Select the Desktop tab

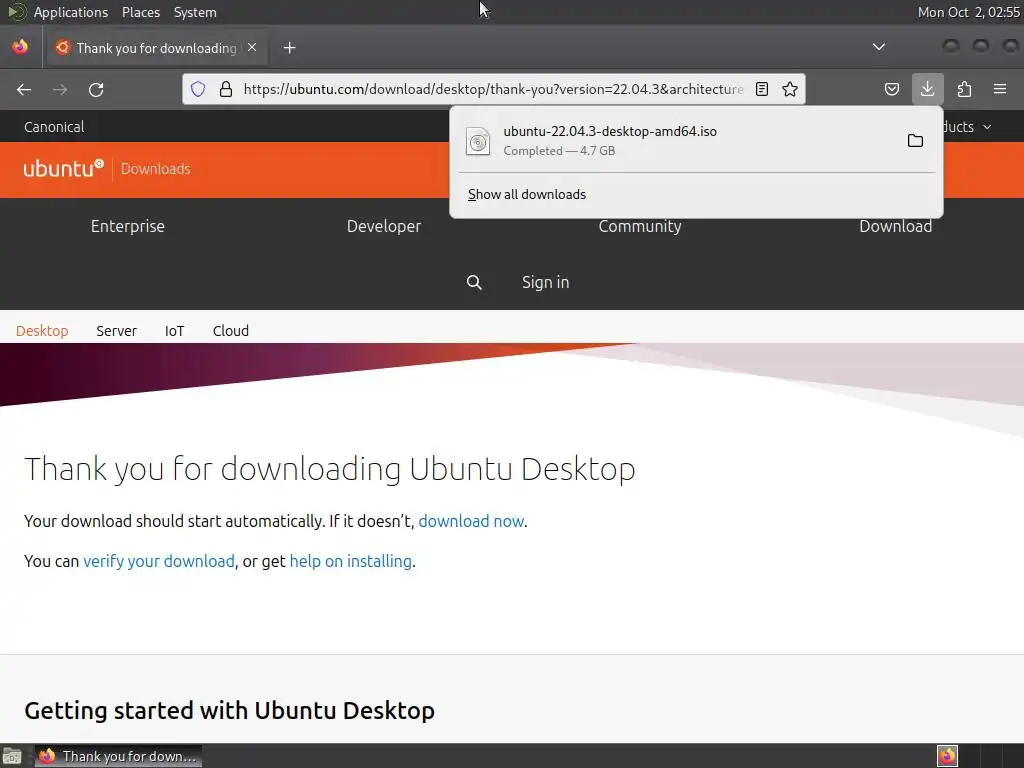(42, 330)
